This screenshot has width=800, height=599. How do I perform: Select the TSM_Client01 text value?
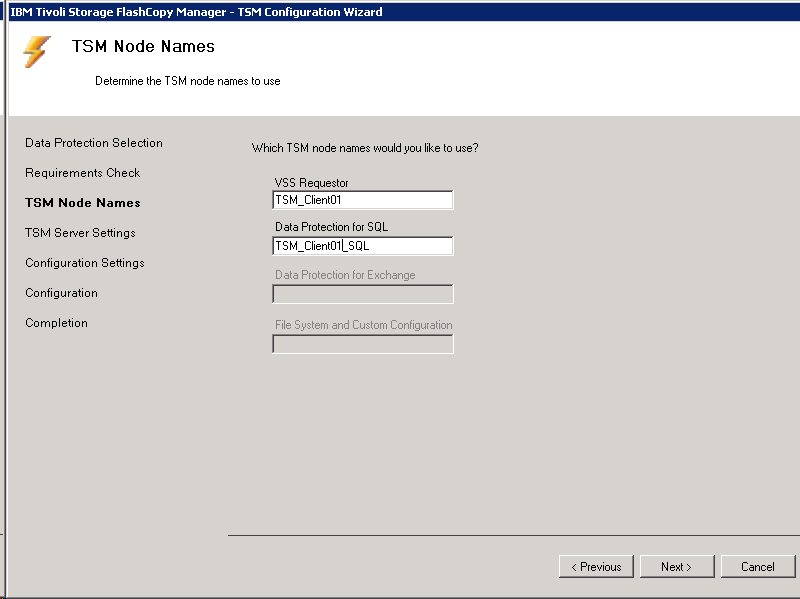[x=308, y=199]
